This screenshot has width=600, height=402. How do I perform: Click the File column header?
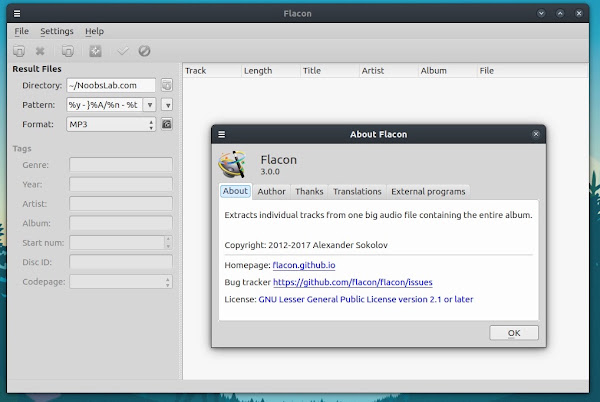(533, 71)
